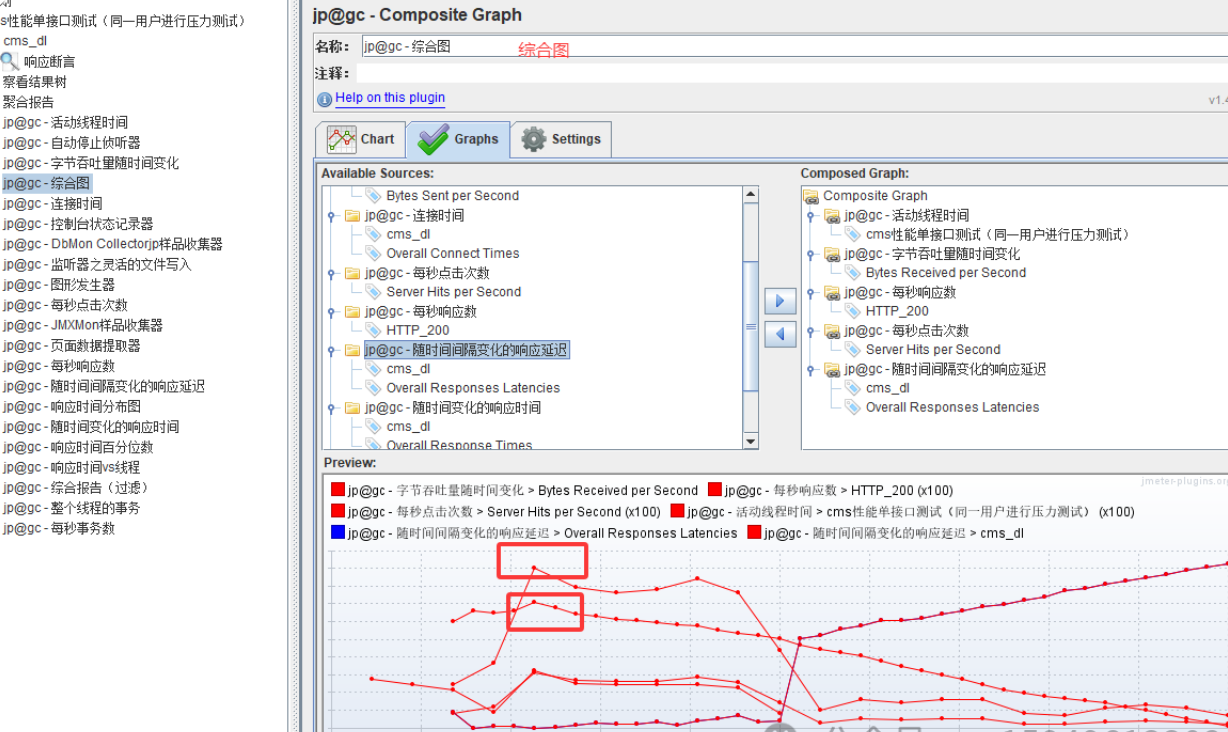Click the 注释 comment input field
This screenshot has height=732, width=1228.
[x=792, y=73]
